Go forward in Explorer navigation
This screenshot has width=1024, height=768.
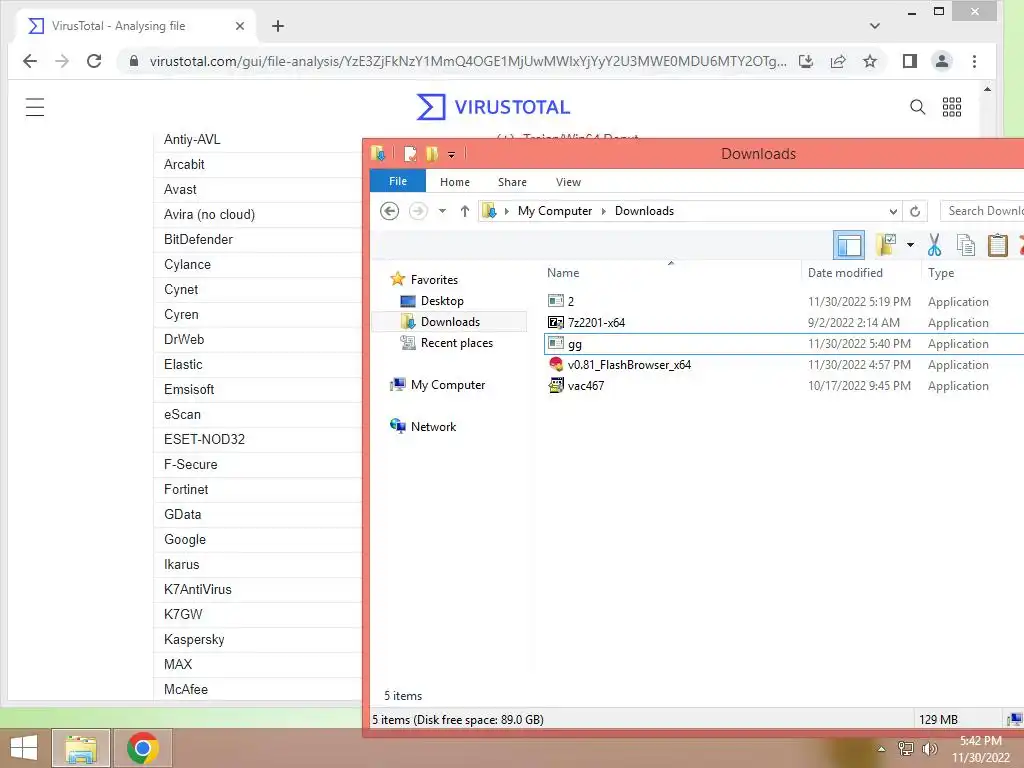point(418,211)
